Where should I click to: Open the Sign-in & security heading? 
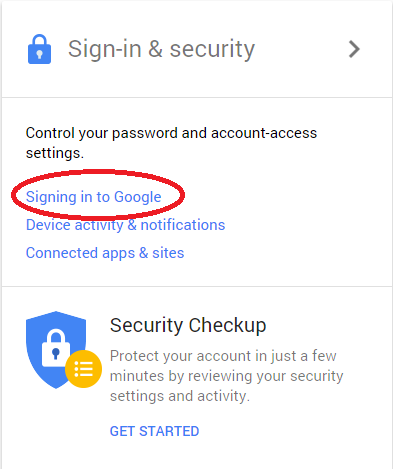pyautogui.click(x=161, y=49)
